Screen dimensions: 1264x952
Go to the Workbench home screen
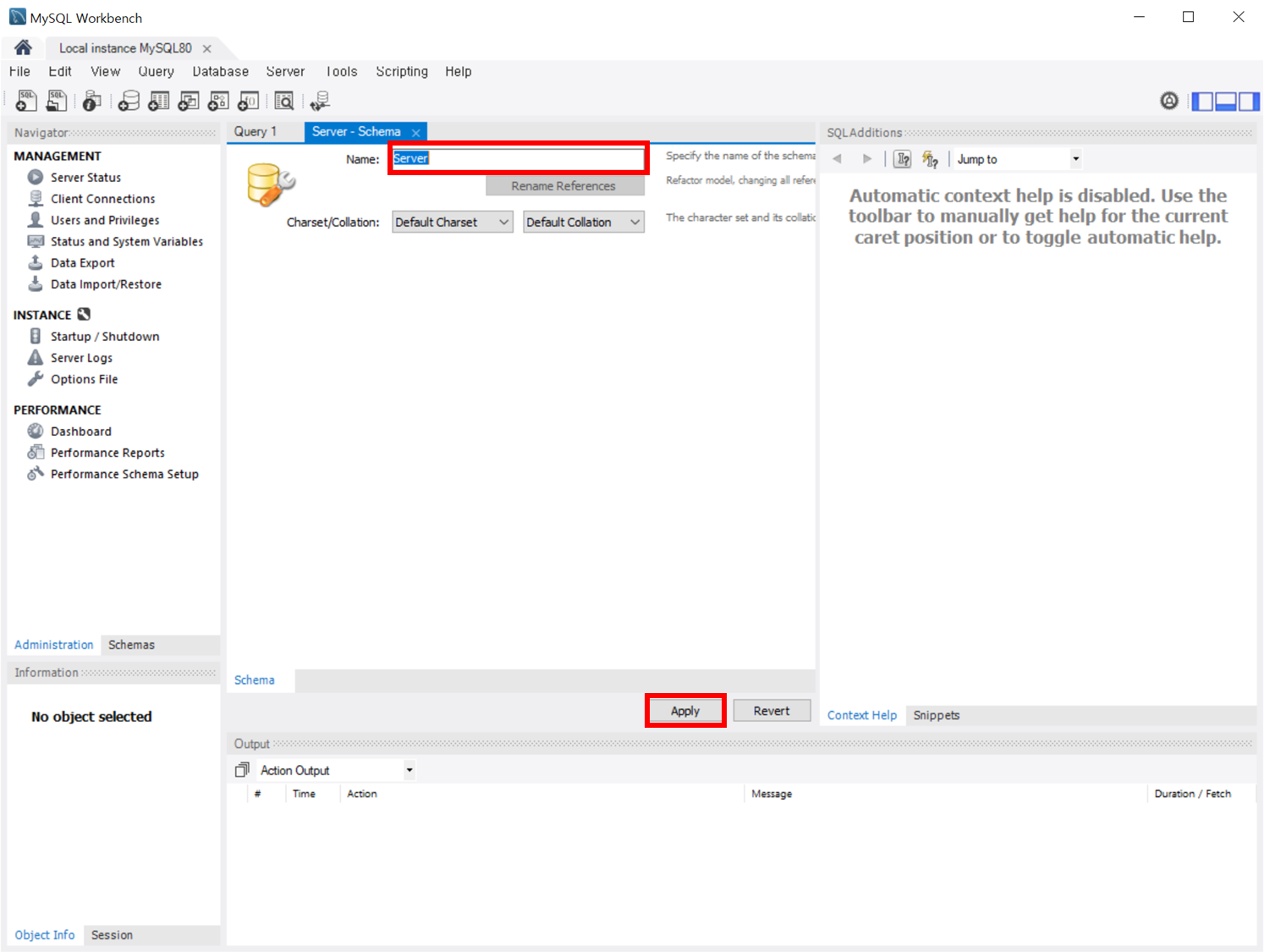click(x=23, y=47)
